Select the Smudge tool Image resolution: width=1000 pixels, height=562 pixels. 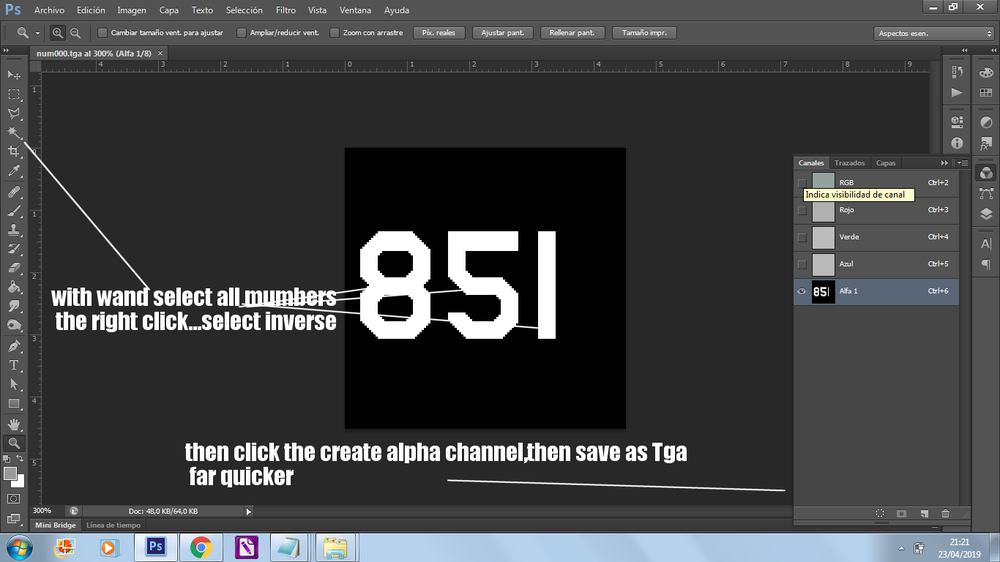click(13, 306)
